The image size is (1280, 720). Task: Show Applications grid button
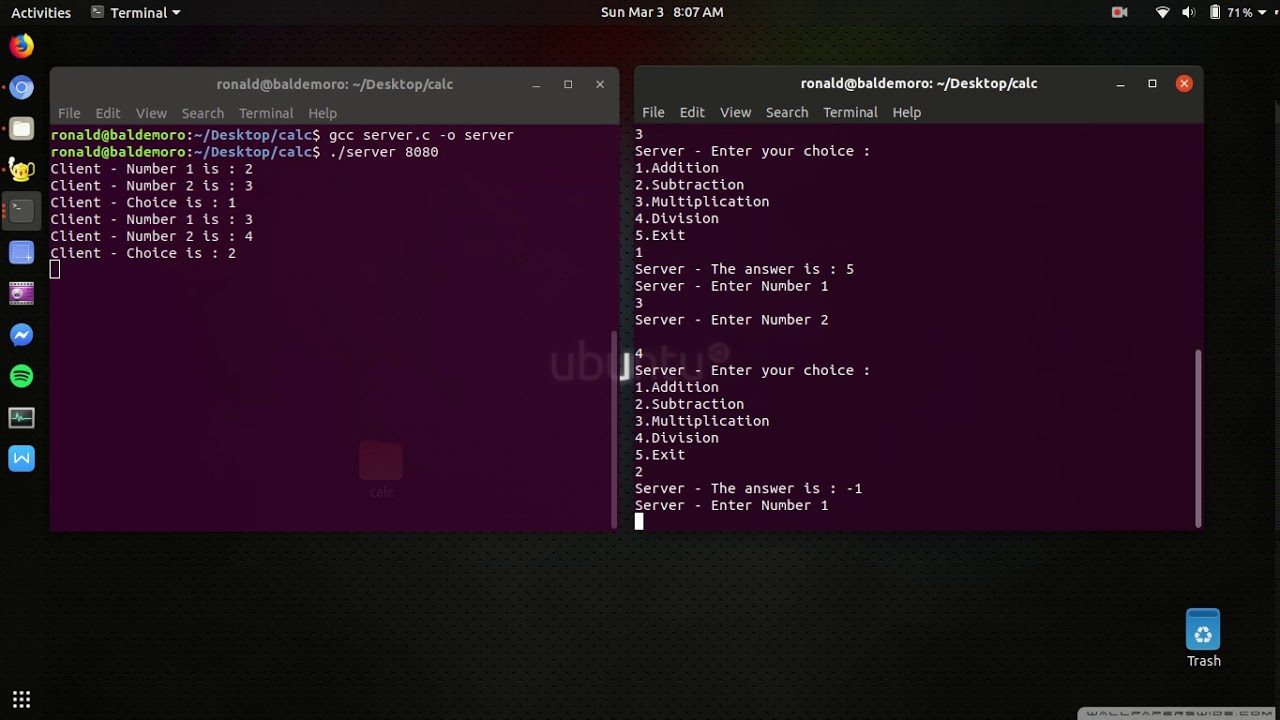pos(21,699)
